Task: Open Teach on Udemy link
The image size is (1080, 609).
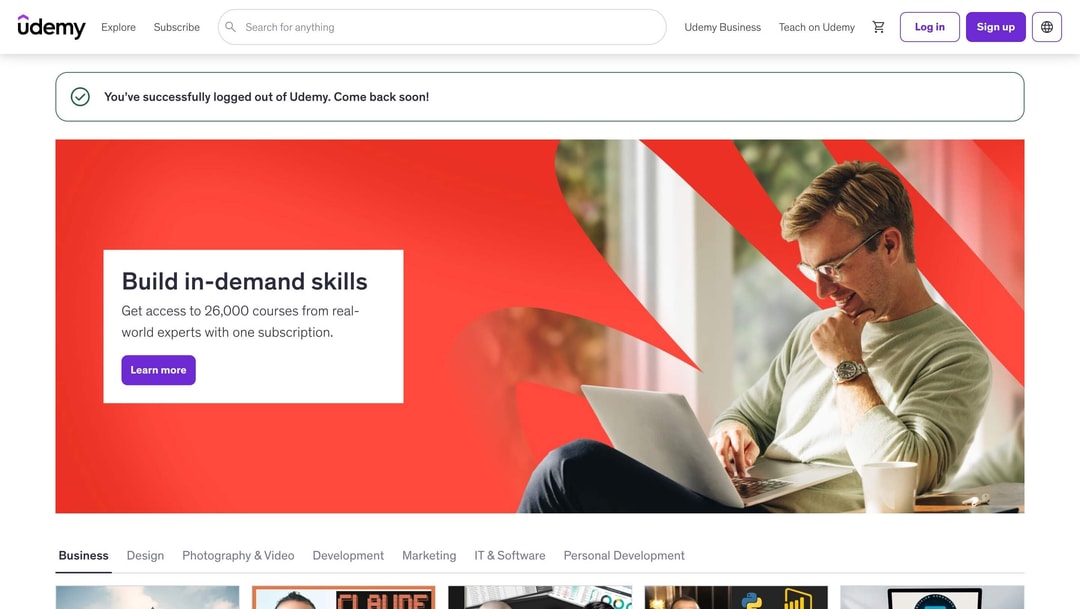Action: 816,27
